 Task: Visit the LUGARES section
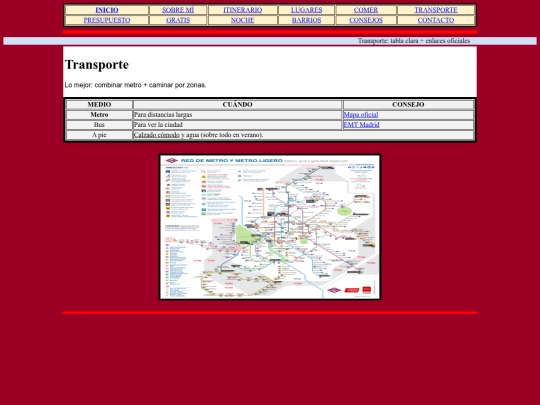tap(307, 10)
